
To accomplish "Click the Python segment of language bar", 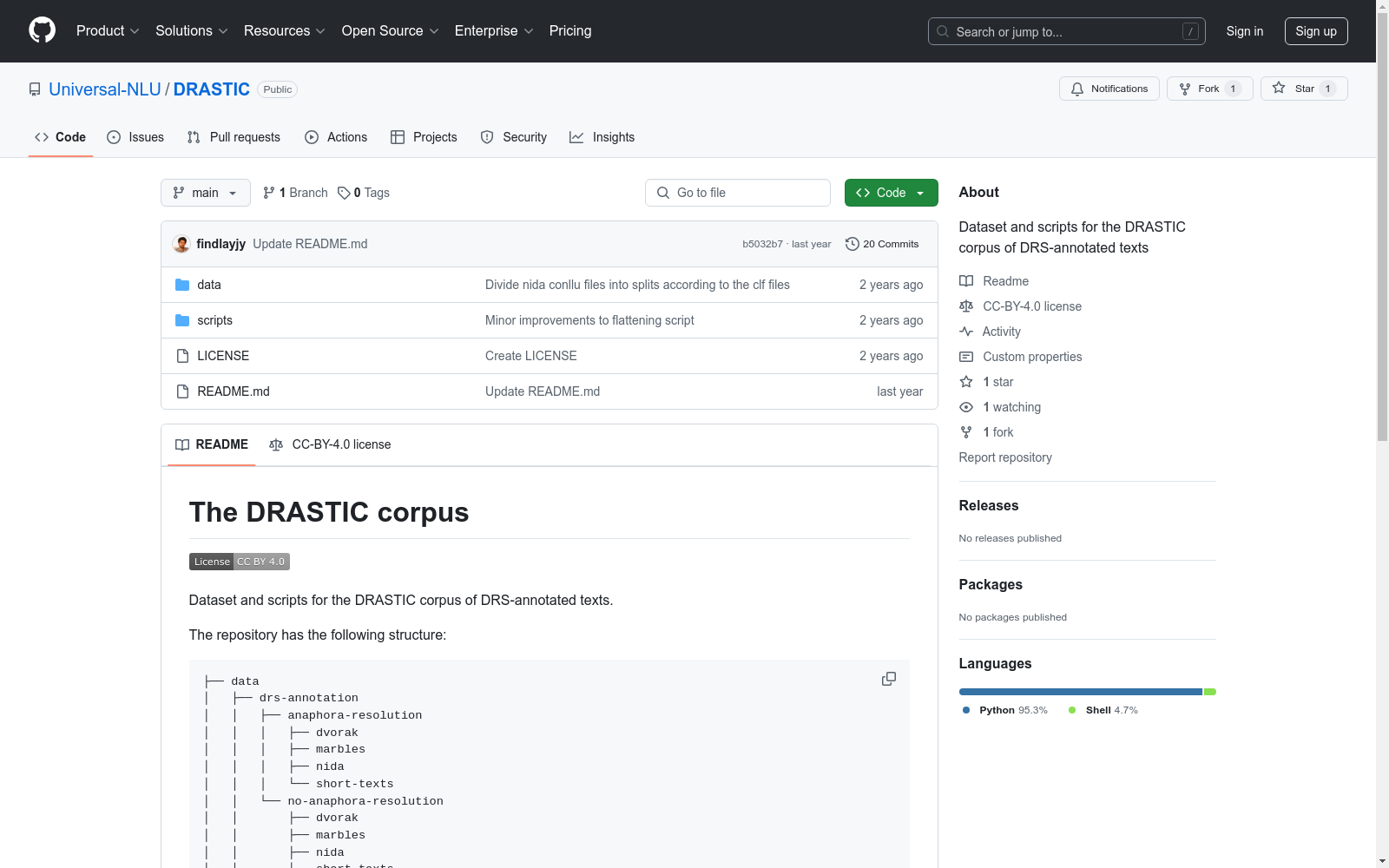I will click(x=1081, y=692).
